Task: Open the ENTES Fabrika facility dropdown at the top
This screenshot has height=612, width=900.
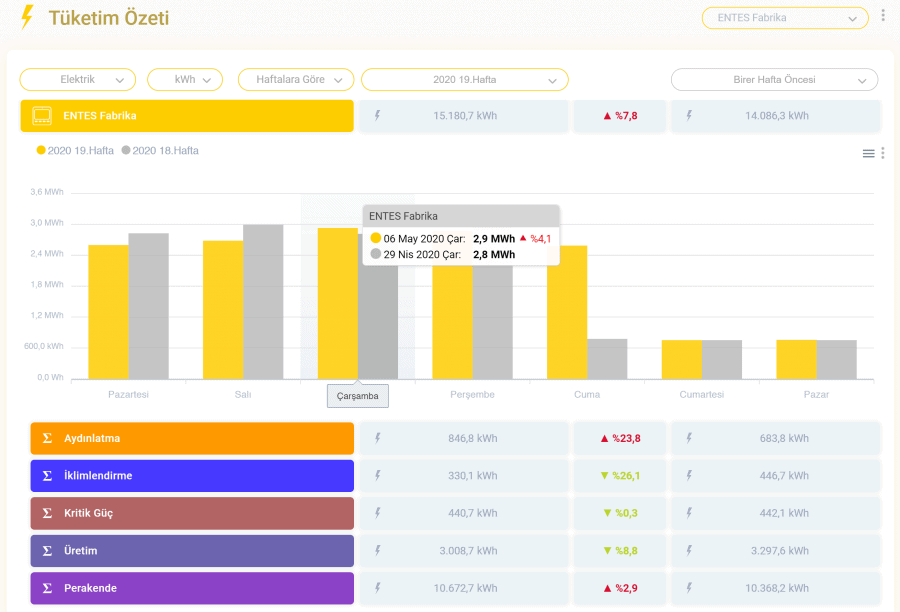Action: 785,18
